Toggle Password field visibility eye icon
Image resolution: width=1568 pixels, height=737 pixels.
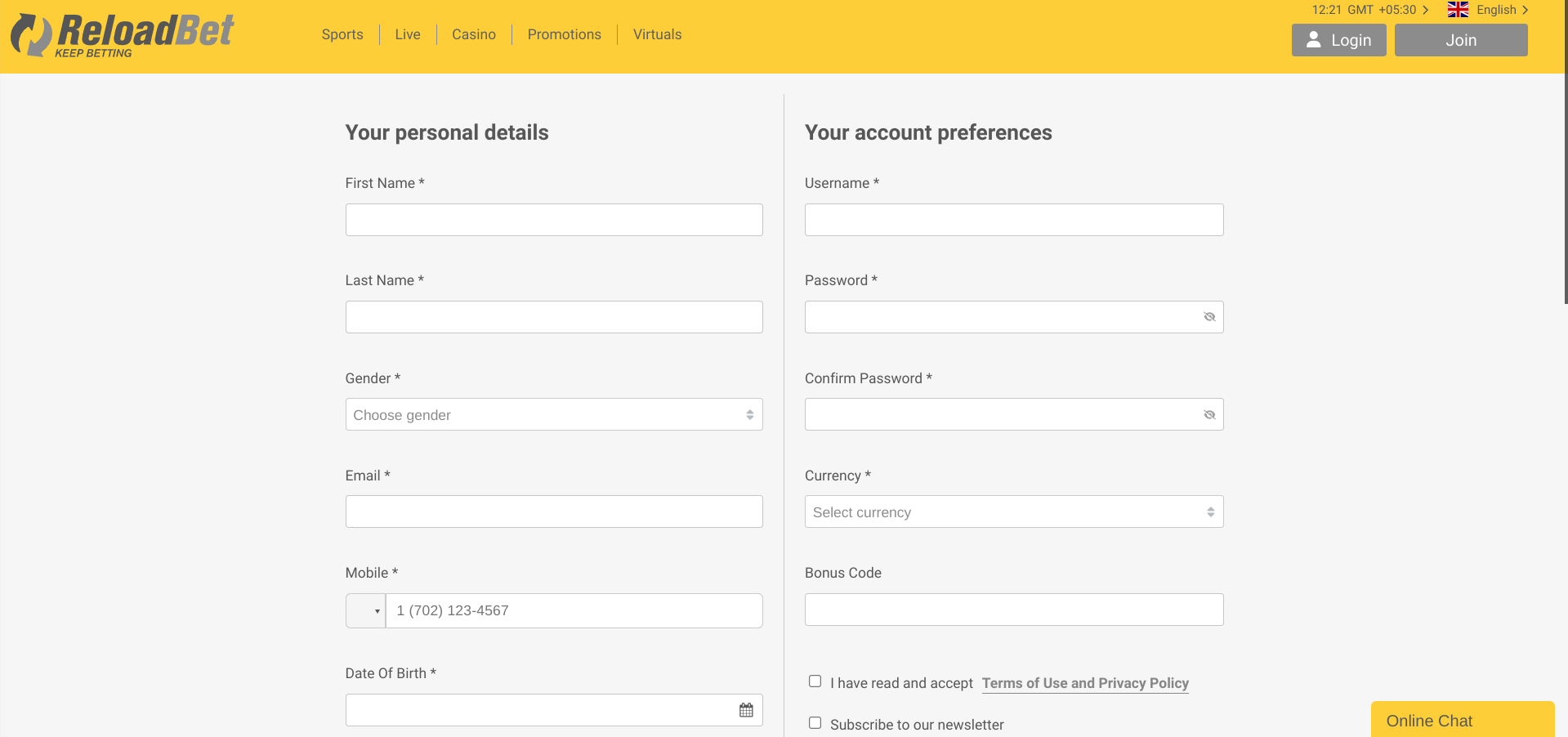click(1209, 317)
